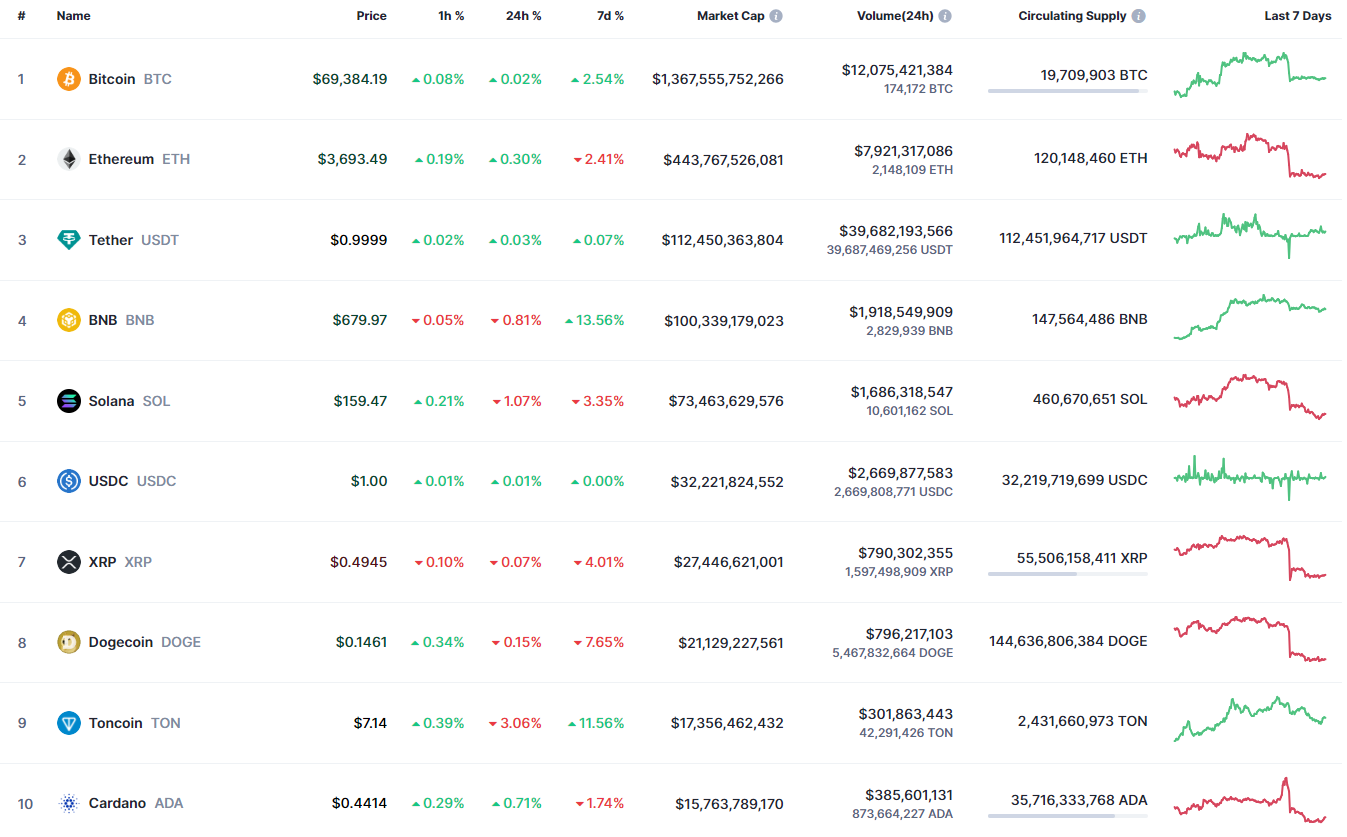The image size is (1347, 837).
Task: Click XRP's circulating supply progress bar
Action: coord(1067,574)
